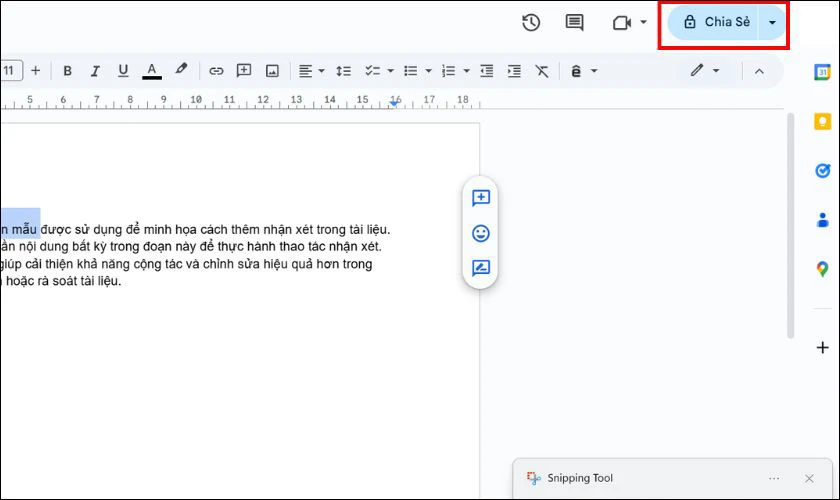
Task: Open the text color picker
Action: pos(152,70)
